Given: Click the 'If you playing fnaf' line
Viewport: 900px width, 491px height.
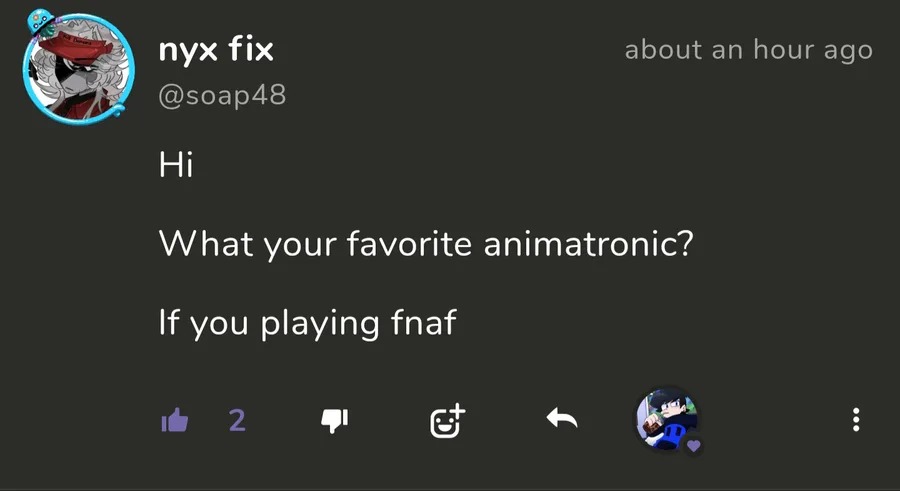Looking at the screenshot, I should point(307,323).
